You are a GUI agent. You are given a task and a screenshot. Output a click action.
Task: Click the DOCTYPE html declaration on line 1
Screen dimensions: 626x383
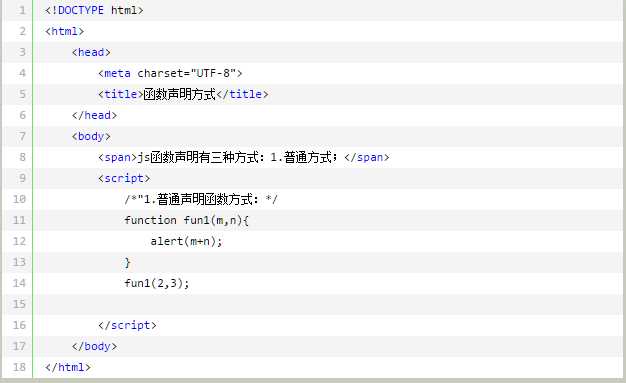click(94, 10)
